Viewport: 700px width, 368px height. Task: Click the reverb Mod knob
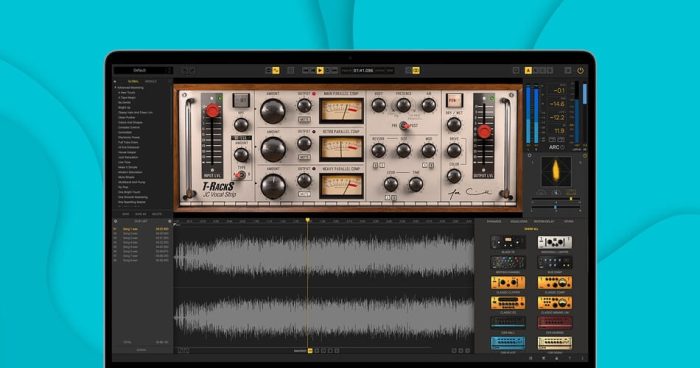(x=429, y=151)
